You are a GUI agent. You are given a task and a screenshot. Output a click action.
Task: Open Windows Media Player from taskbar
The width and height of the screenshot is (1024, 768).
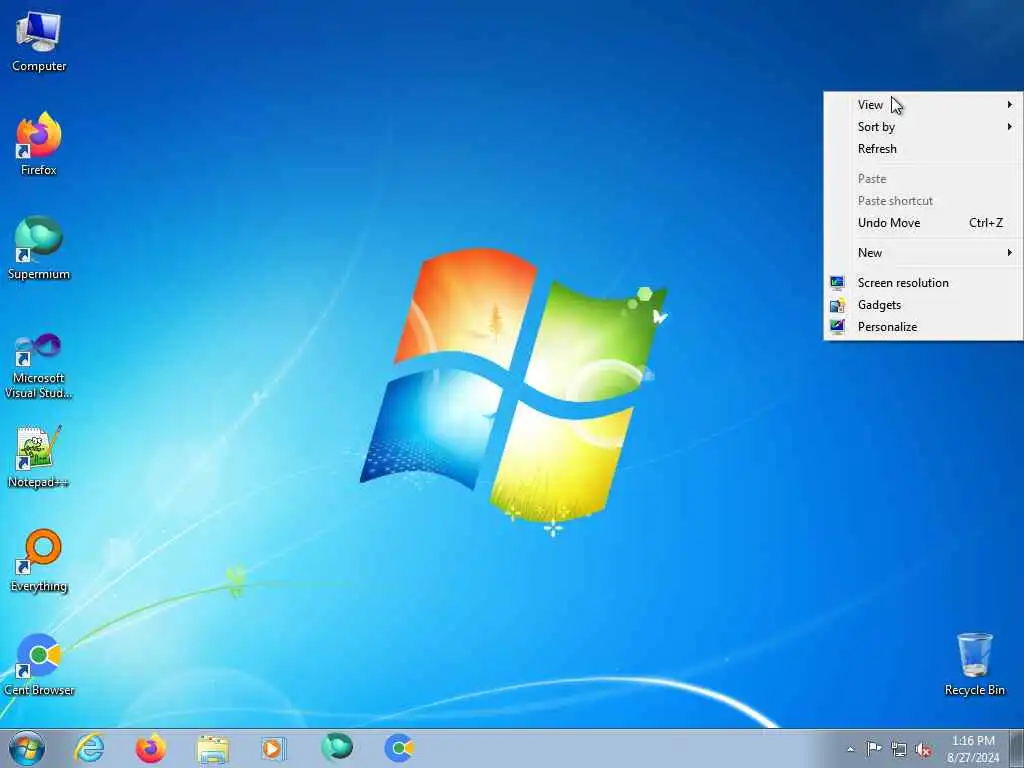(x=273, y=748)
